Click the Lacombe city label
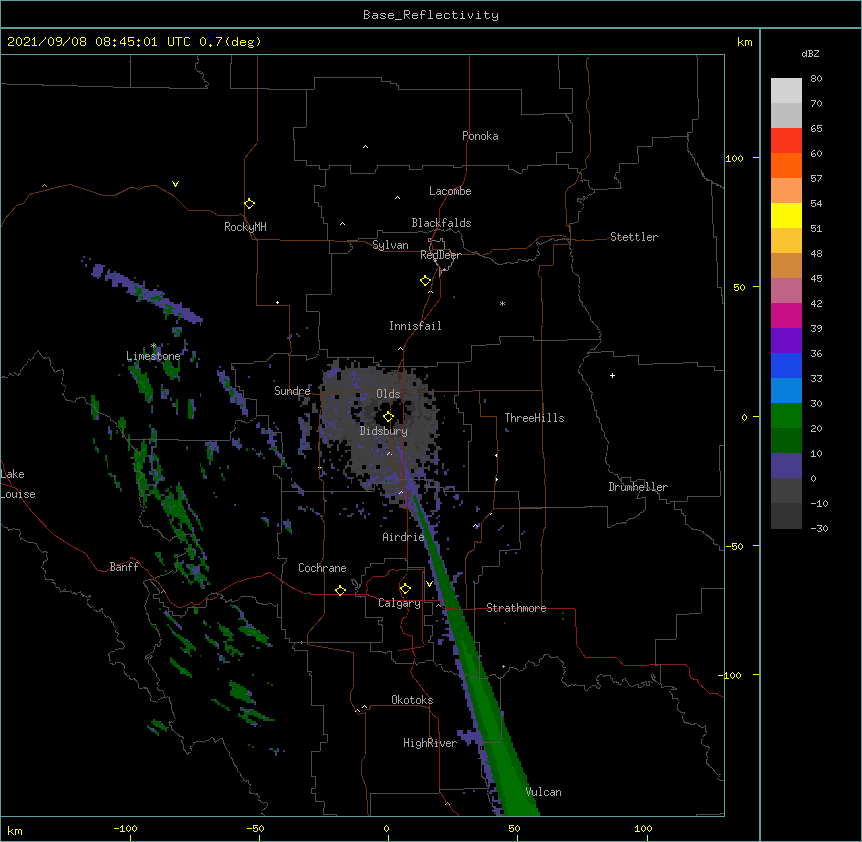862x842 pixels. tap(450, 191)
